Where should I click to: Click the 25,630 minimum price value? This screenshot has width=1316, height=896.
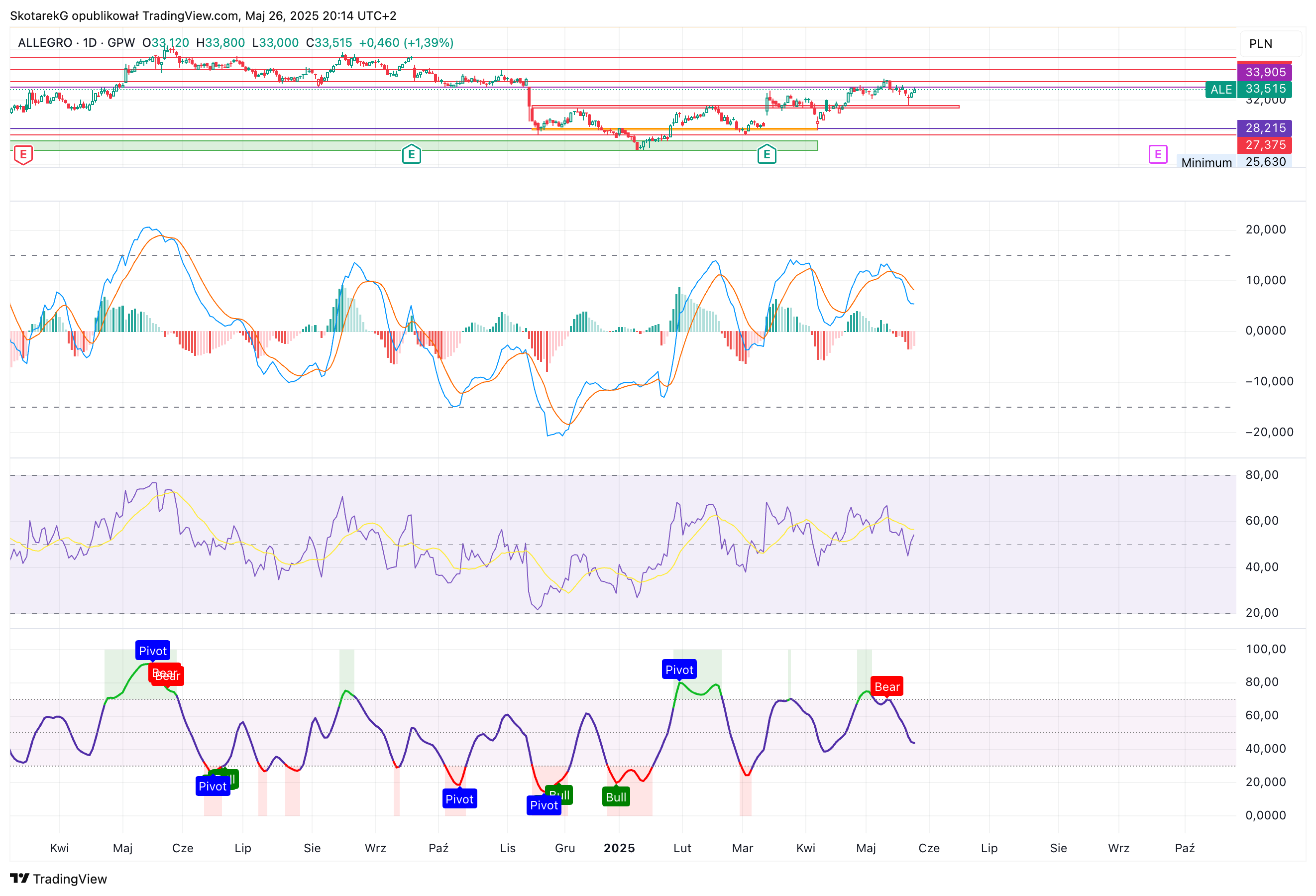pos(1265,162)
